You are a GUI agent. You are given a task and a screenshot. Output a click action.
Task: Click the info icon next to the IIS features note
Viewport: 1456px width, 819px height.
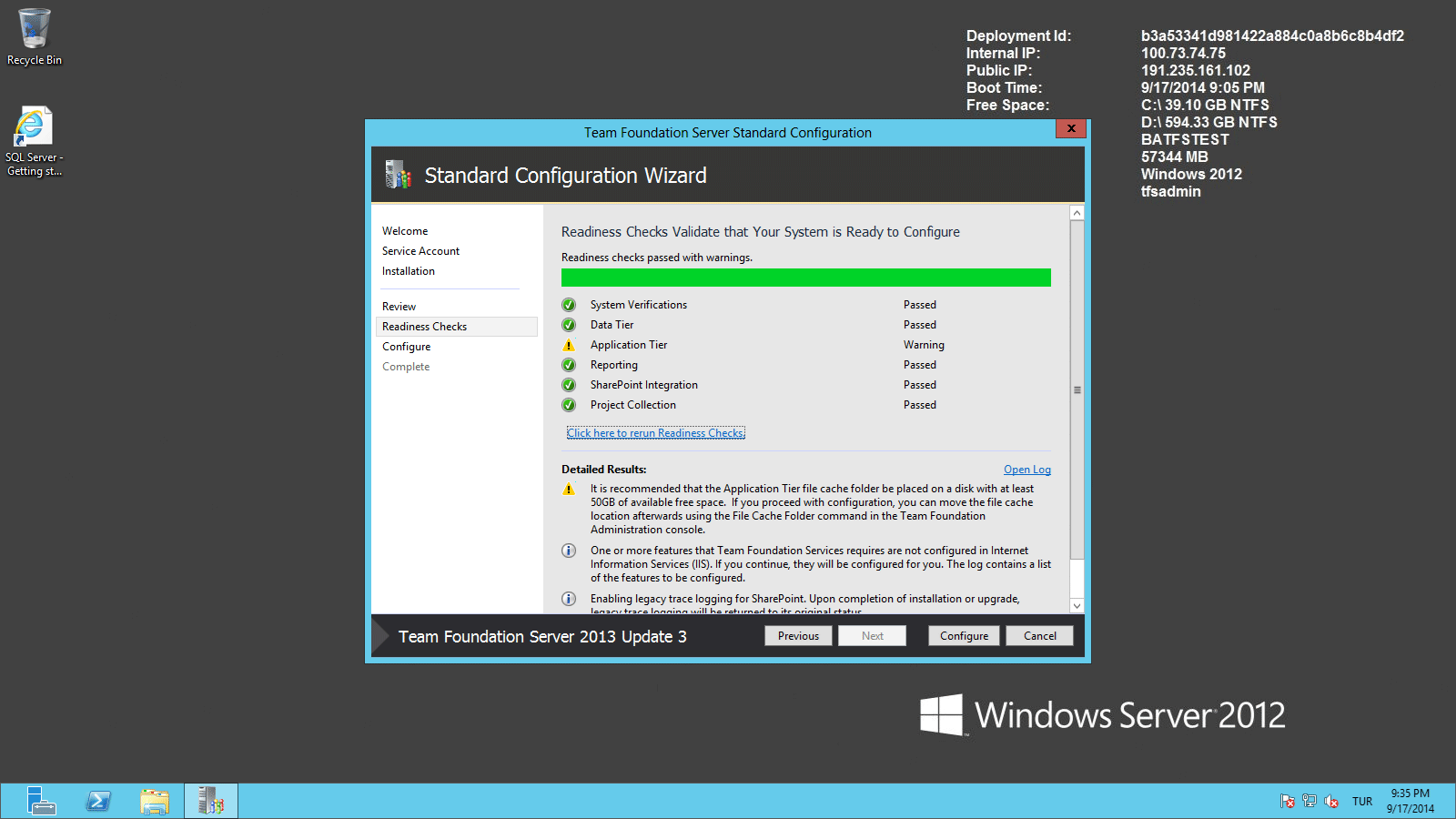tap(569, 551)
